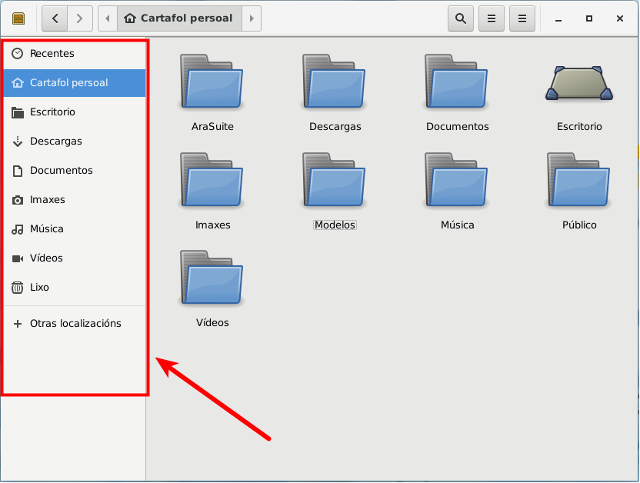Open Recentes in the sidebar
Screen dimensions: 640x483
point(52,53)
